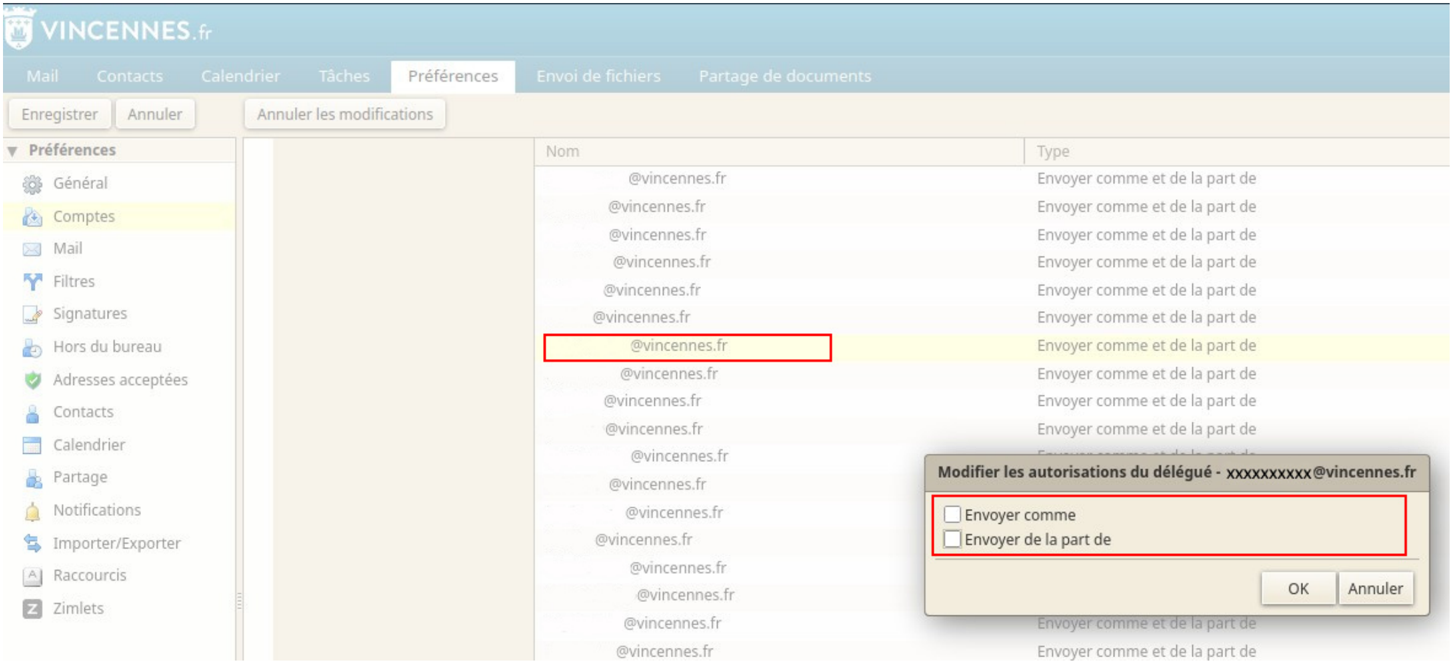This screenshot has width=1451, height=662.
Task: Select Zimlets in preferences tree
Action: pyautogui.click(x=78, y=608)
